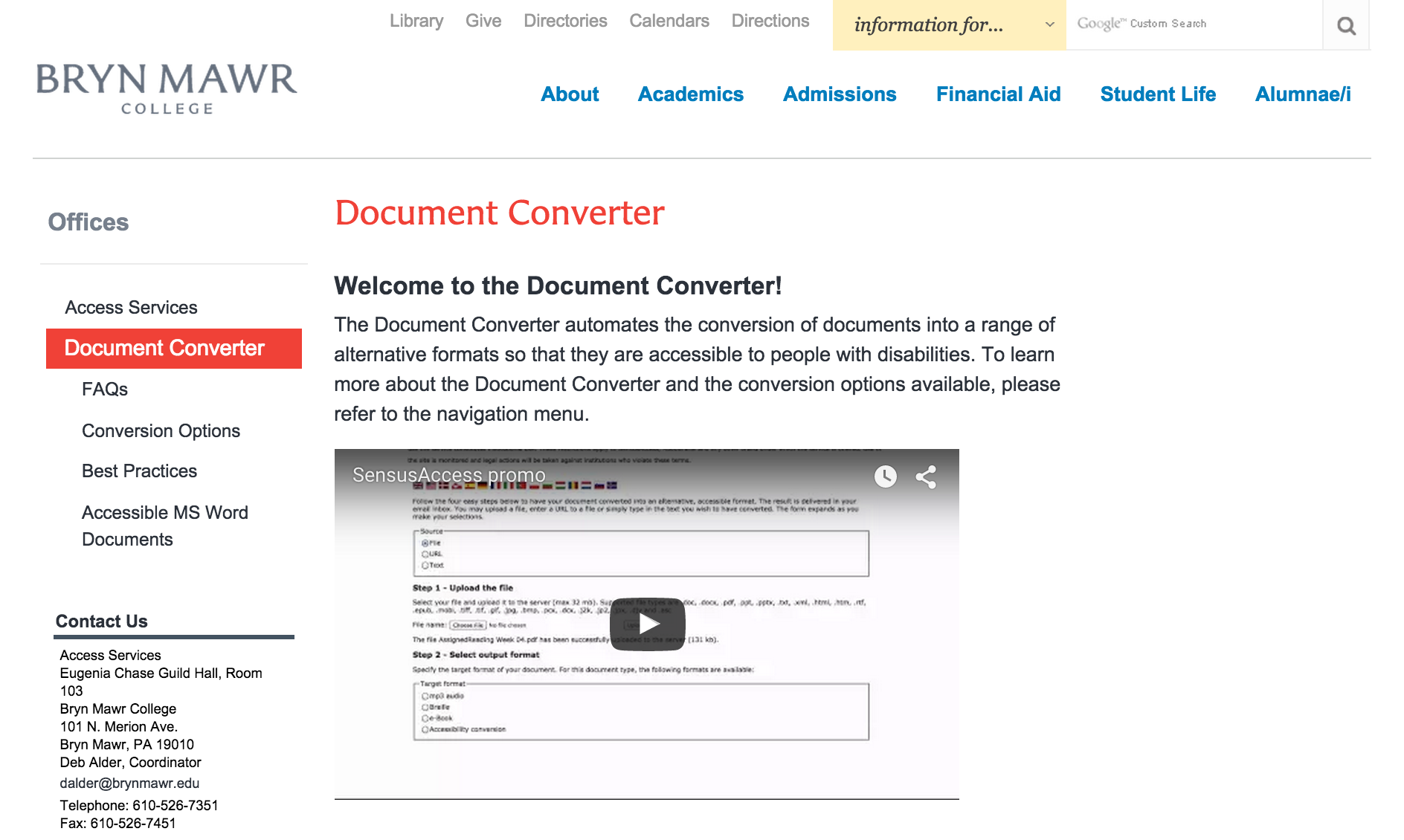Open the Directories link

coord(565,21)
